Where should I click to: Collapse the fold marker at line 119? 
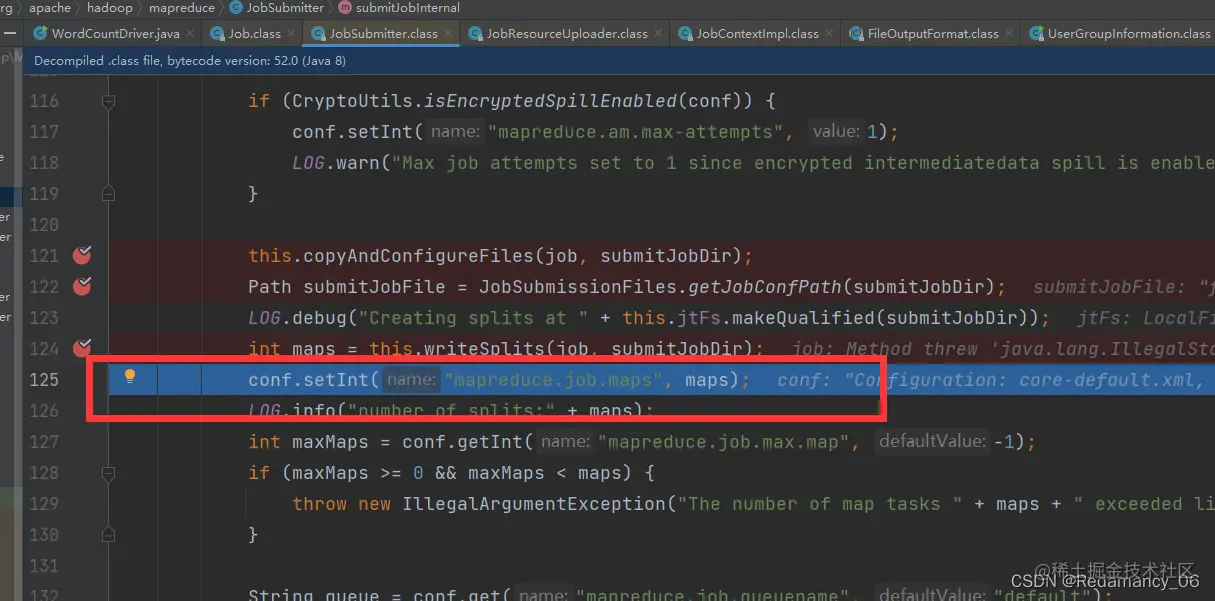tap(108, 194)
